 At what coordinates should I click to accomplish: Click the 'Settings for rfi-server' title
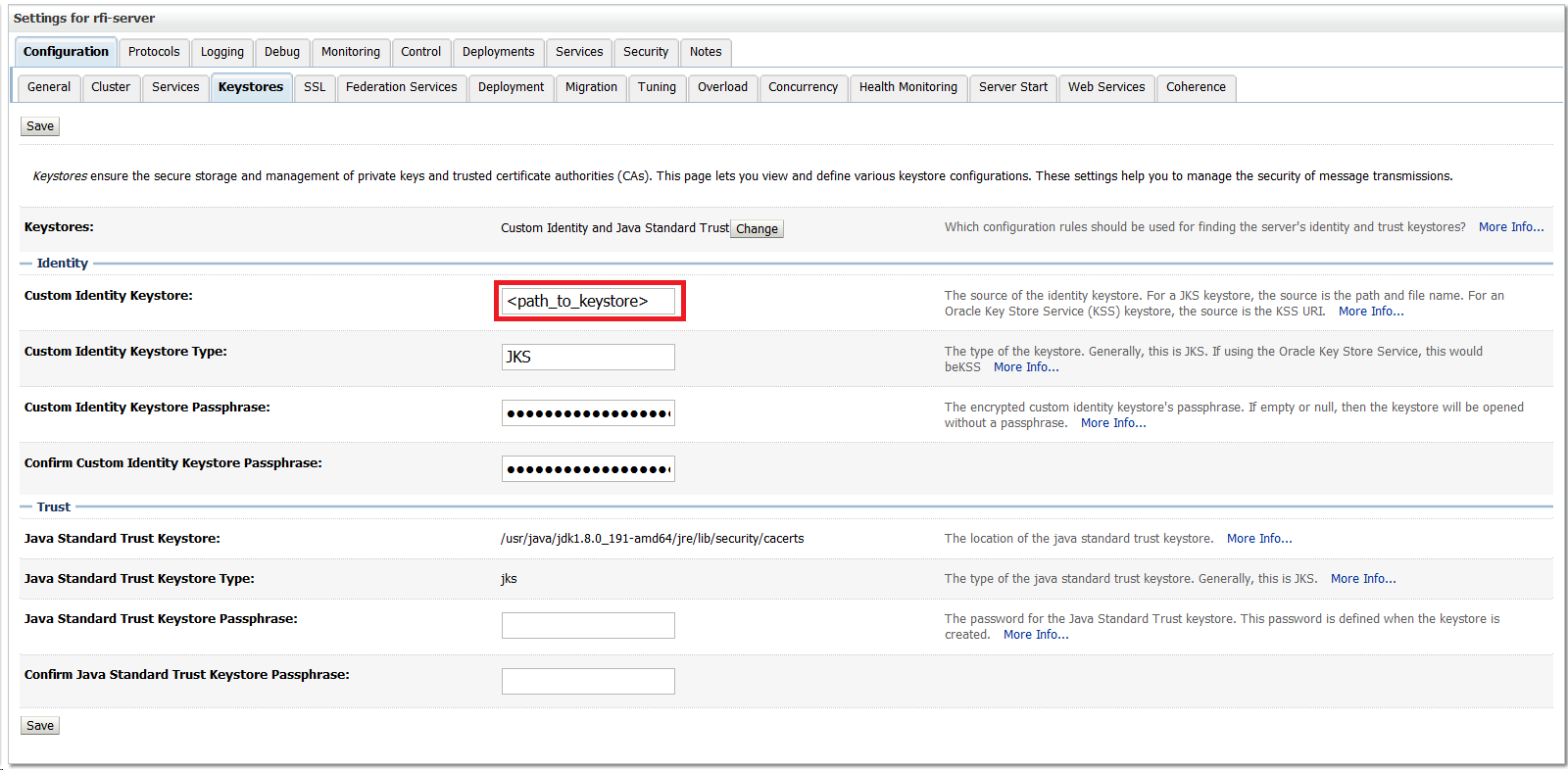[x=84, y=19]
